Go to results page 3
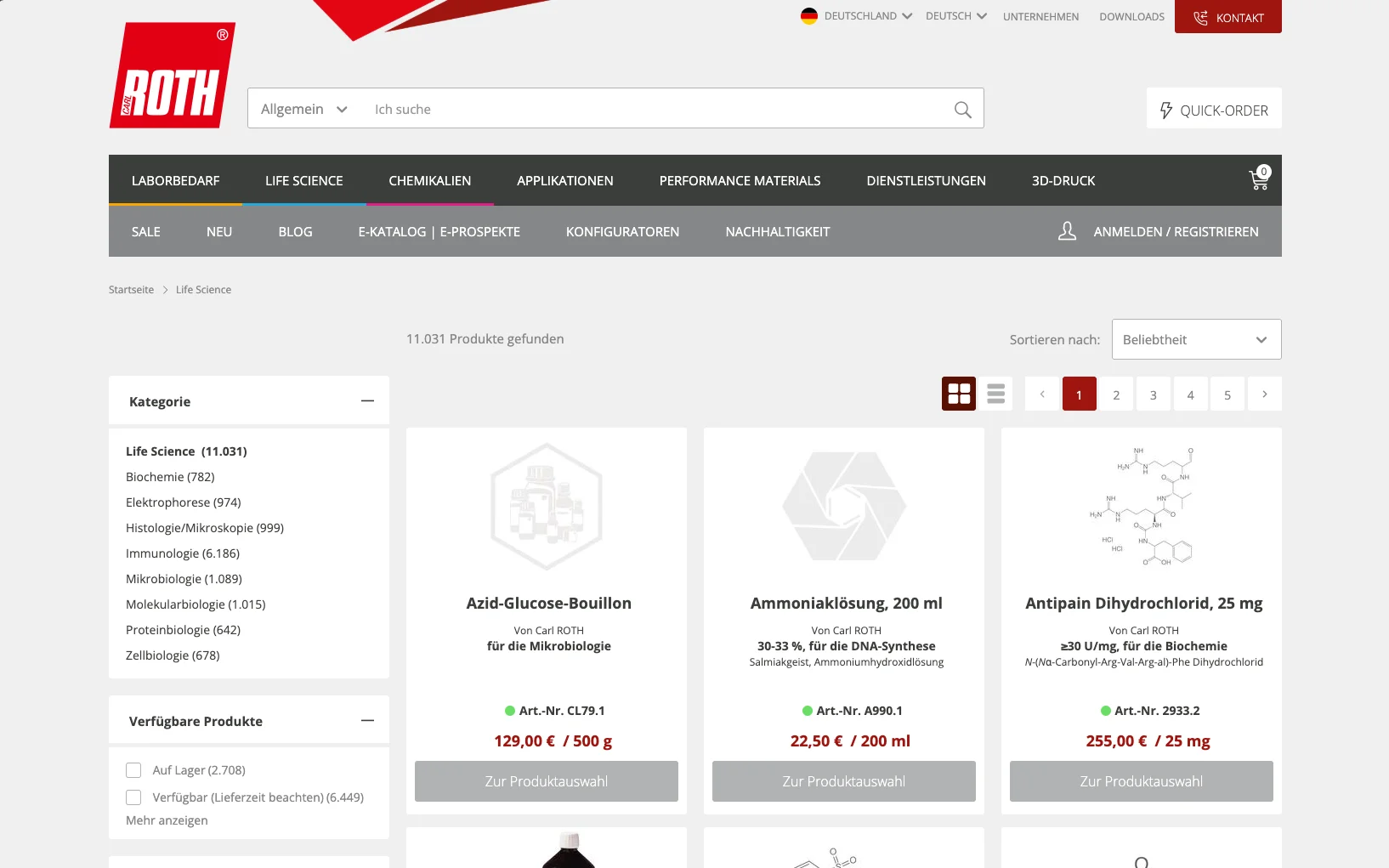Image resolution: width=1389 pixels, height=868 pixels. 1154,394
